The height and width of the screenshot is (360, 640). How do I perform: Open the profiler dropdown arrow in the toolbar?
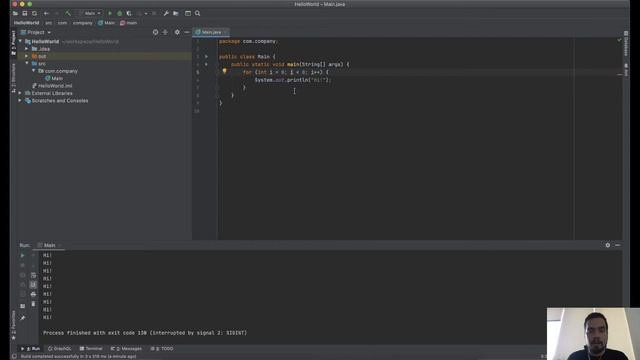146,13
